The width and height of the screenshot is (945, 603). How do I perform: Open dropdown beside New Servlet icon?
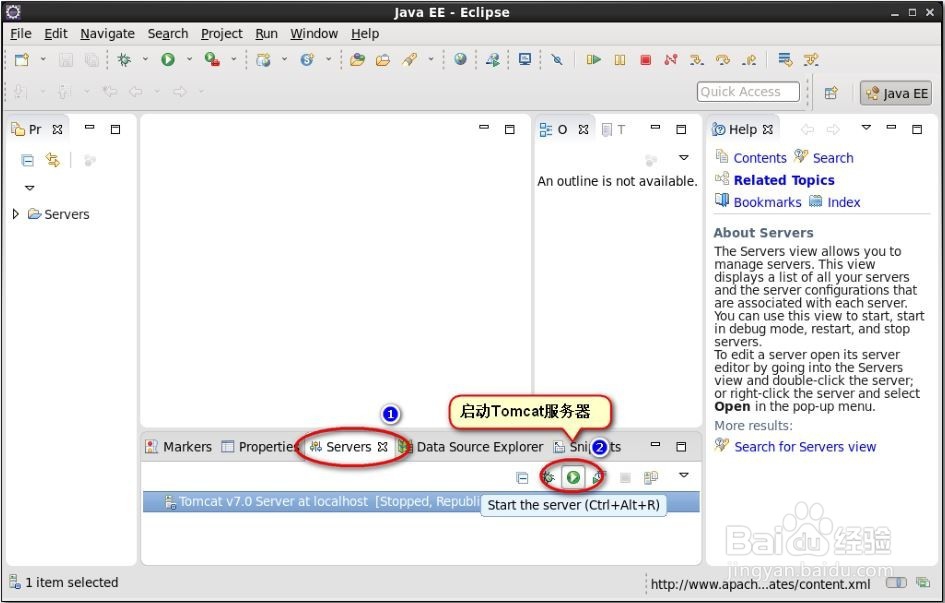tap(328, 59)
